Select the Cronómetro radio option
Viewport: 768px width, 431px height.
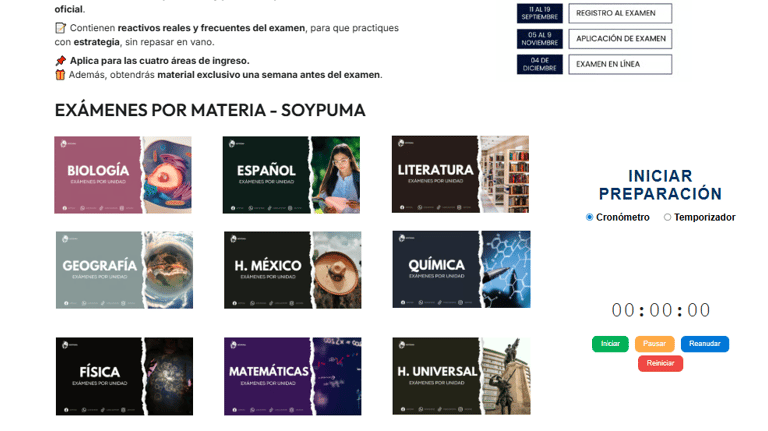(590, 217)
